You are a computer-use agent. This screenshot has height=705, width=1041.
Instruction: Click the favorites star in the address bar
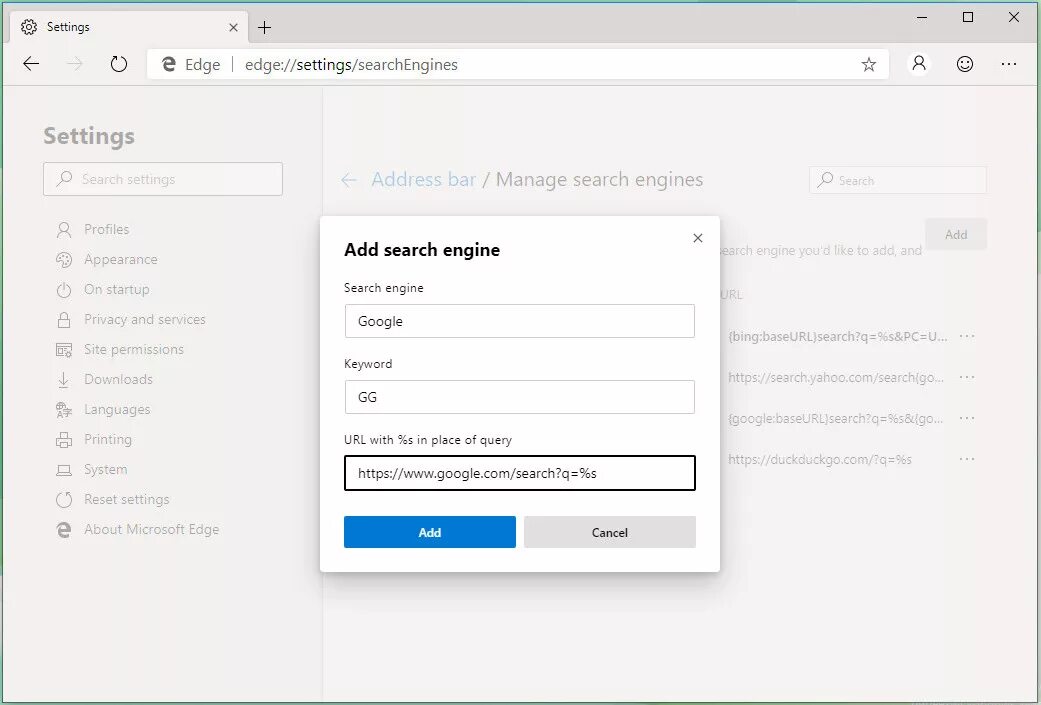tap(868, 64)
